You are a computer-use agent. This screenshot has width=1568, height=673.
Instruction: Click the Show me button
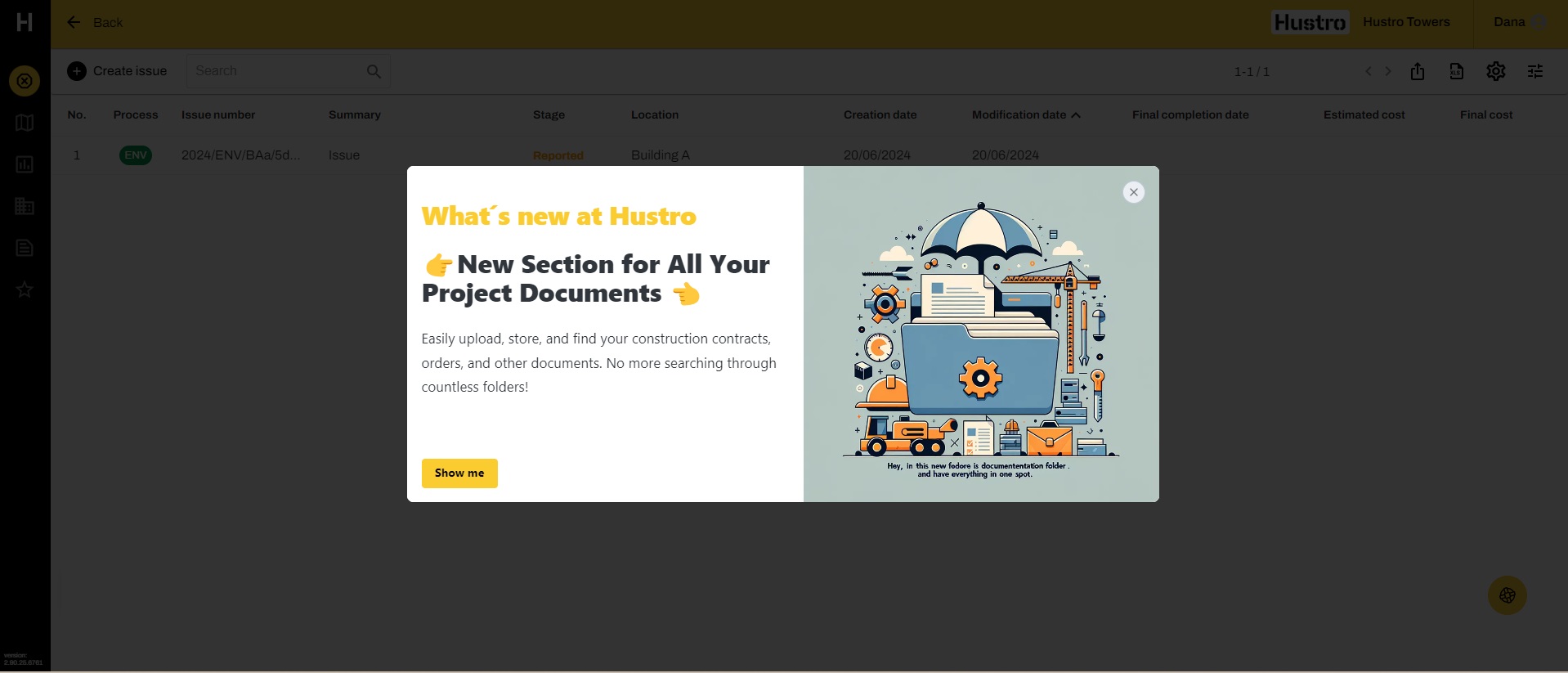459,473
